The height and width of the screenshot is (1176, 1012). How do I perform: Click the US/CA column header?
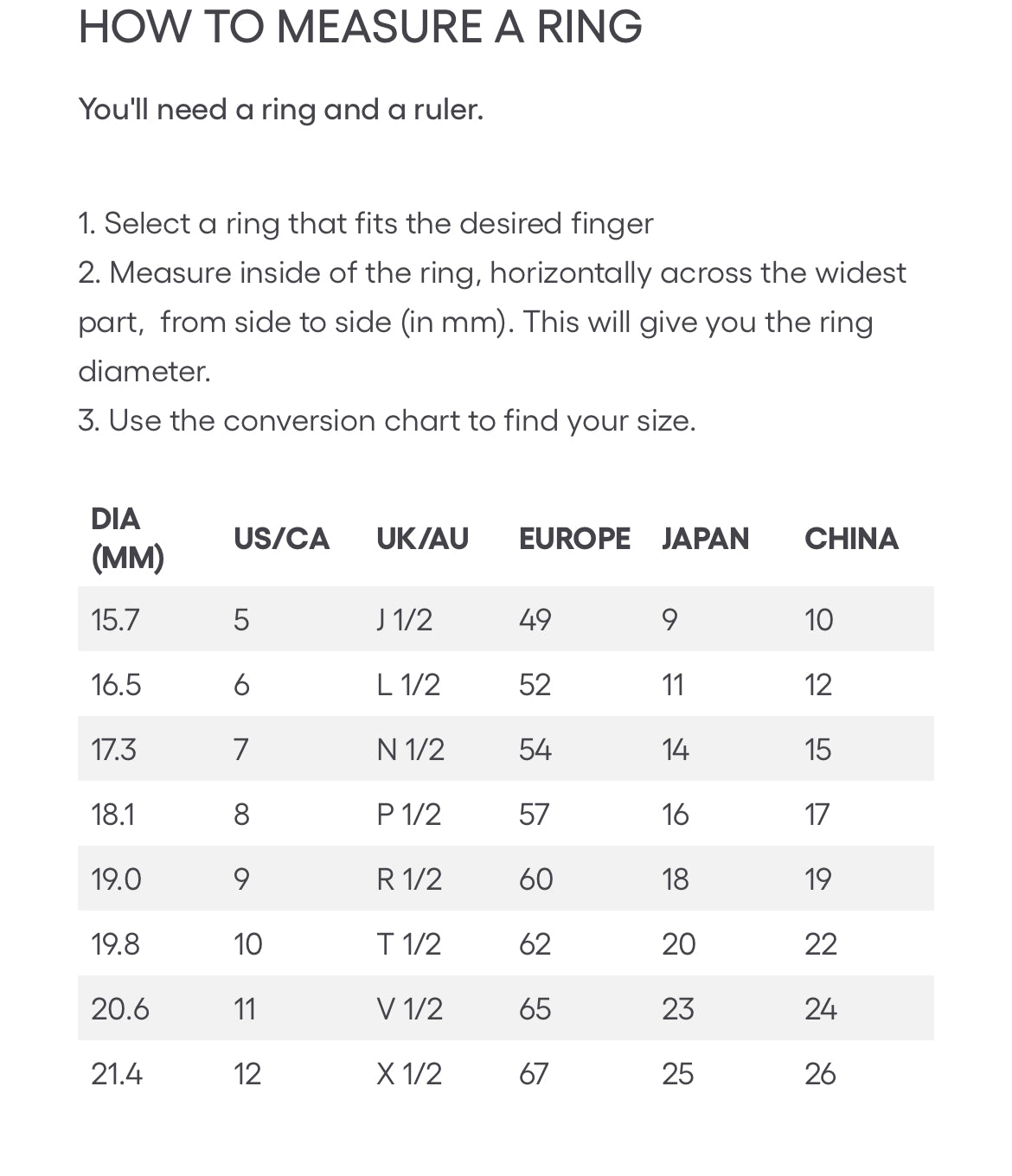tap(281, 539)
